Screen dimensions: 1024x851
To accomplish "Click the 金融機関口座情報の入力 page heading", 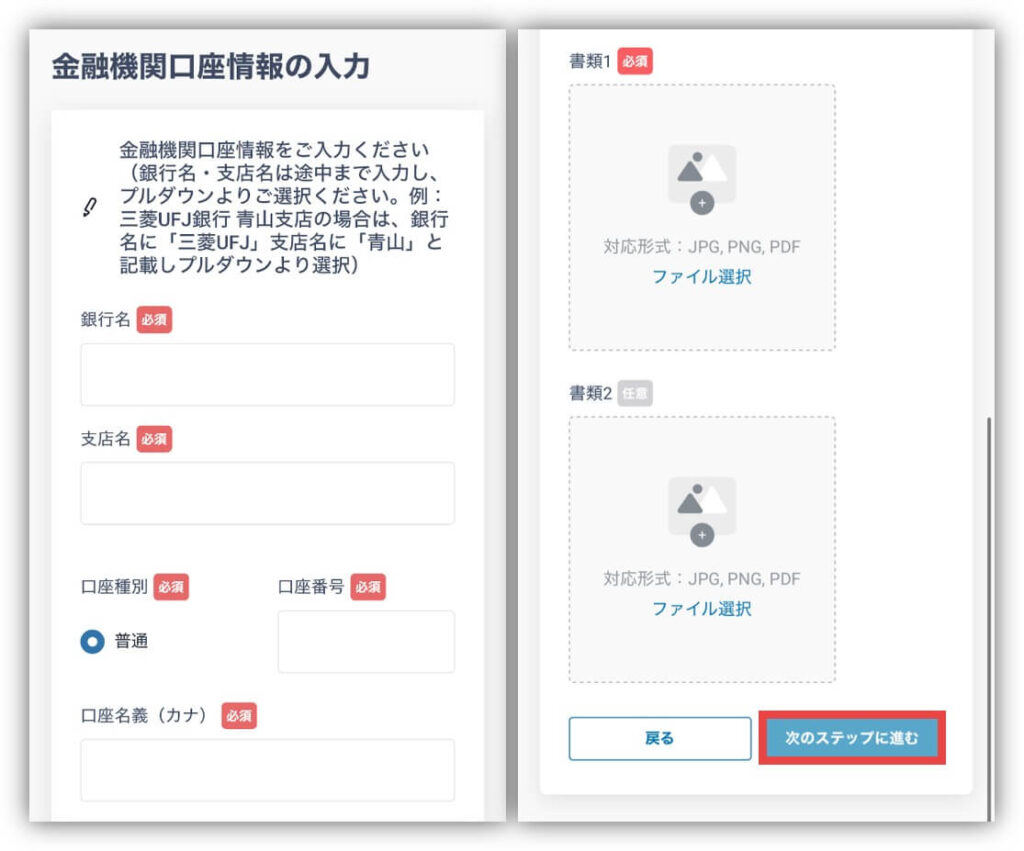I will 211,67.
